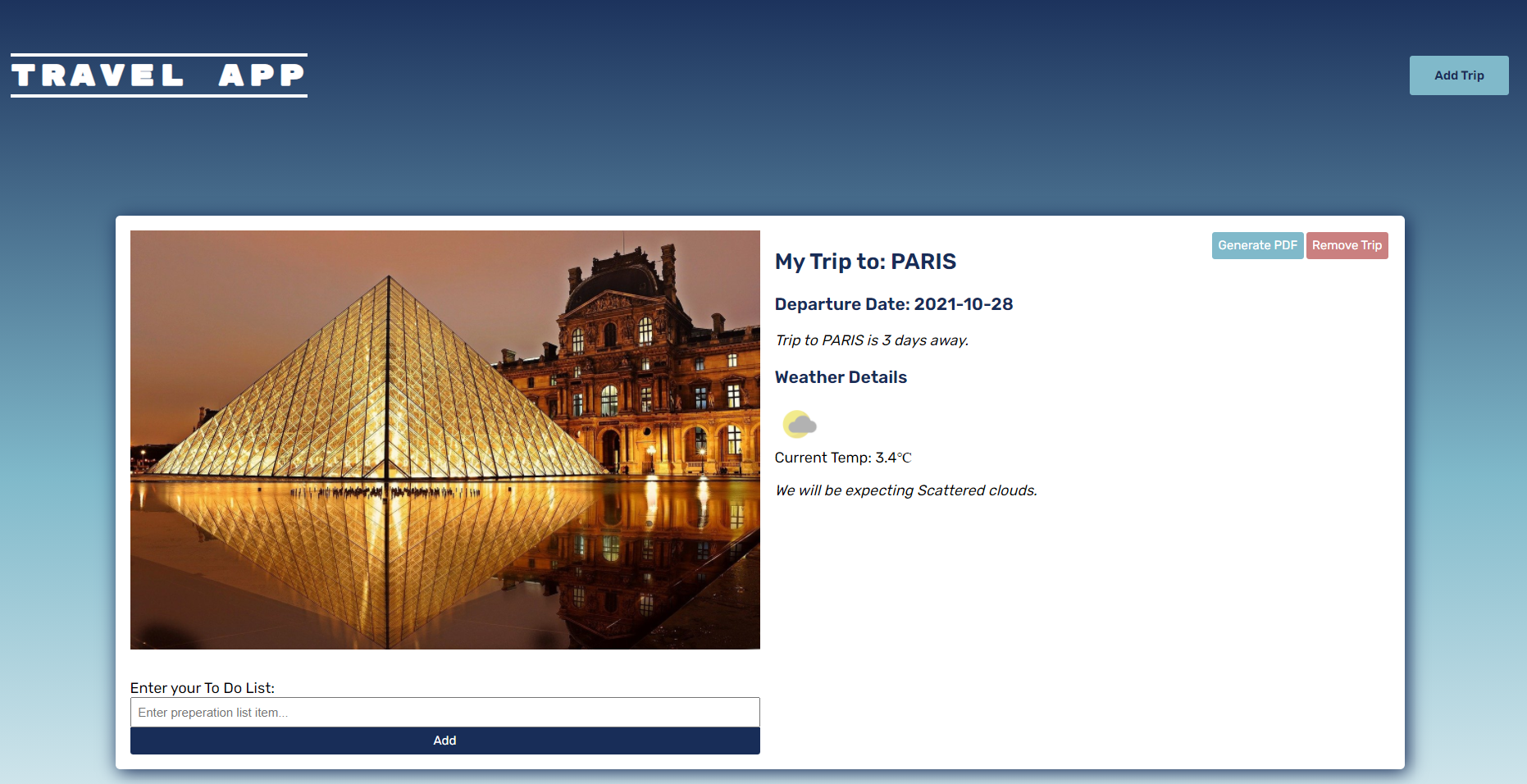
Task: Click the 'Enter your To Do List:' label
Action: point(203,688)
